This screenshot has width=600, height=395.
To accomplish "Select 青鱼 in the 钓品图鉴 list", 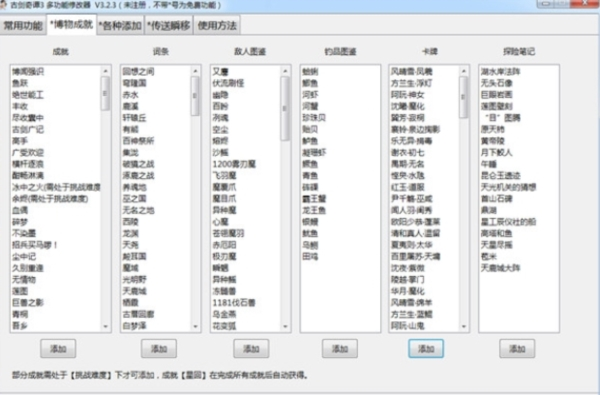I will [x=310, y=175].
